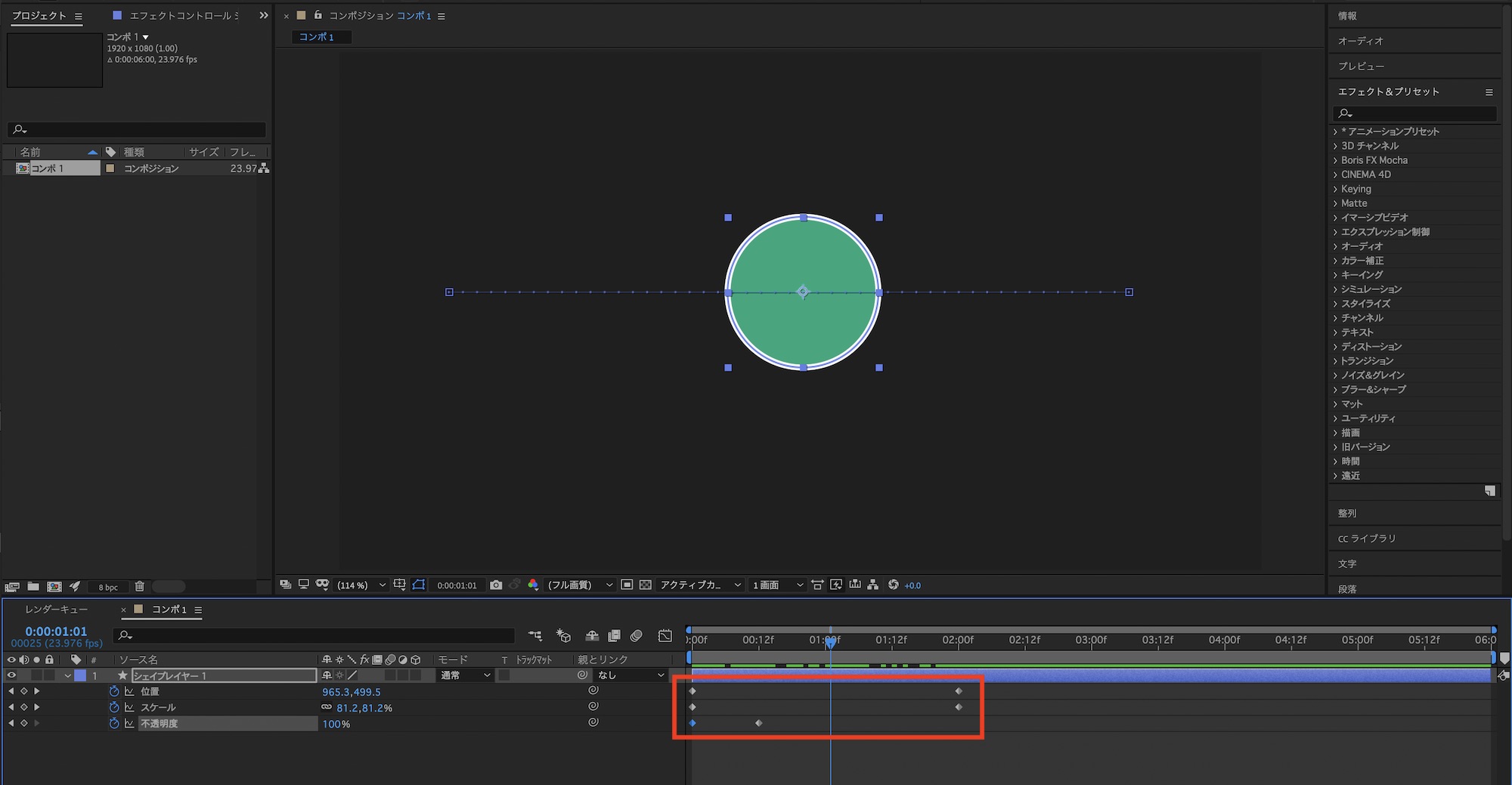Image resolution: width=1512 pixels, height=785 pixels.
Task: Click the position (位置) stopwatch icon
Action: pos(114,691)
